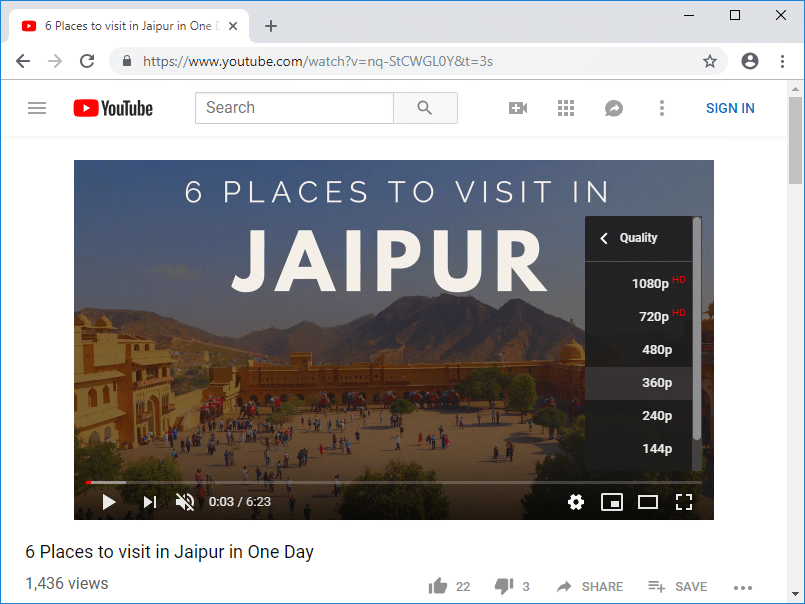Click the SIGN IN link
Viewport: 805px width, 604px height.
click(x=730, y=108)
